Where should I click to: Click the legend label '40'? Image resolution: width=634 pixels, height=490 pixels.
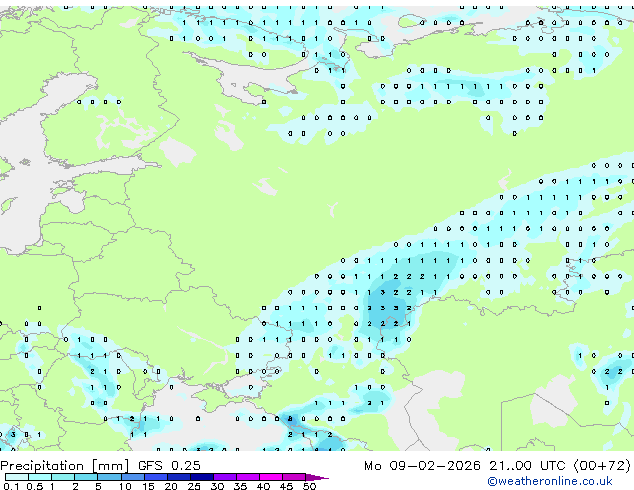coord(263,486)
